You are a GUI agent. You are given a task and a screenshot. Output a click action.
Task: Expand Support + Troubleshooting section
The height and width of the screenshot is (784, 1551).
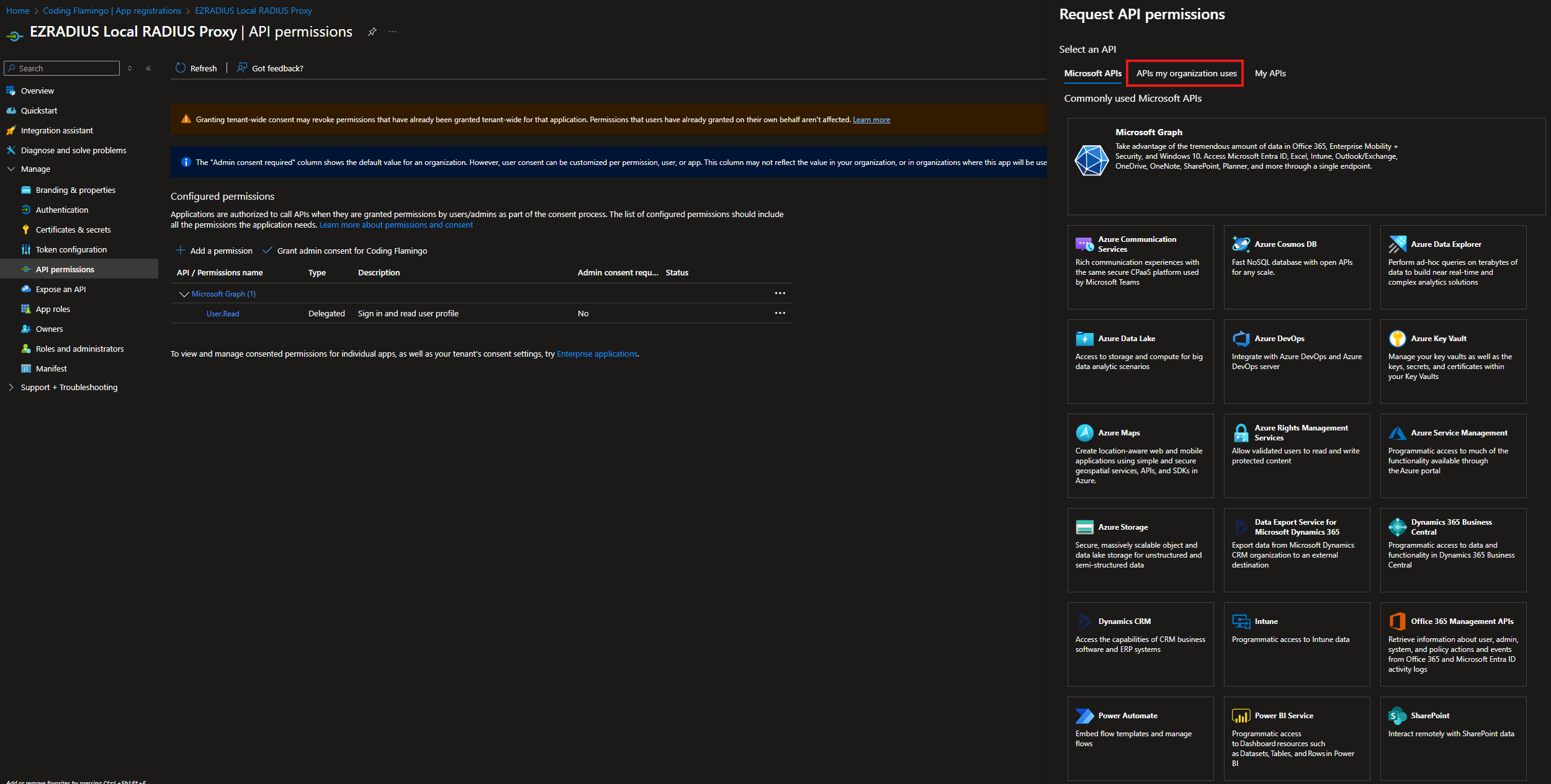[11, 387]
